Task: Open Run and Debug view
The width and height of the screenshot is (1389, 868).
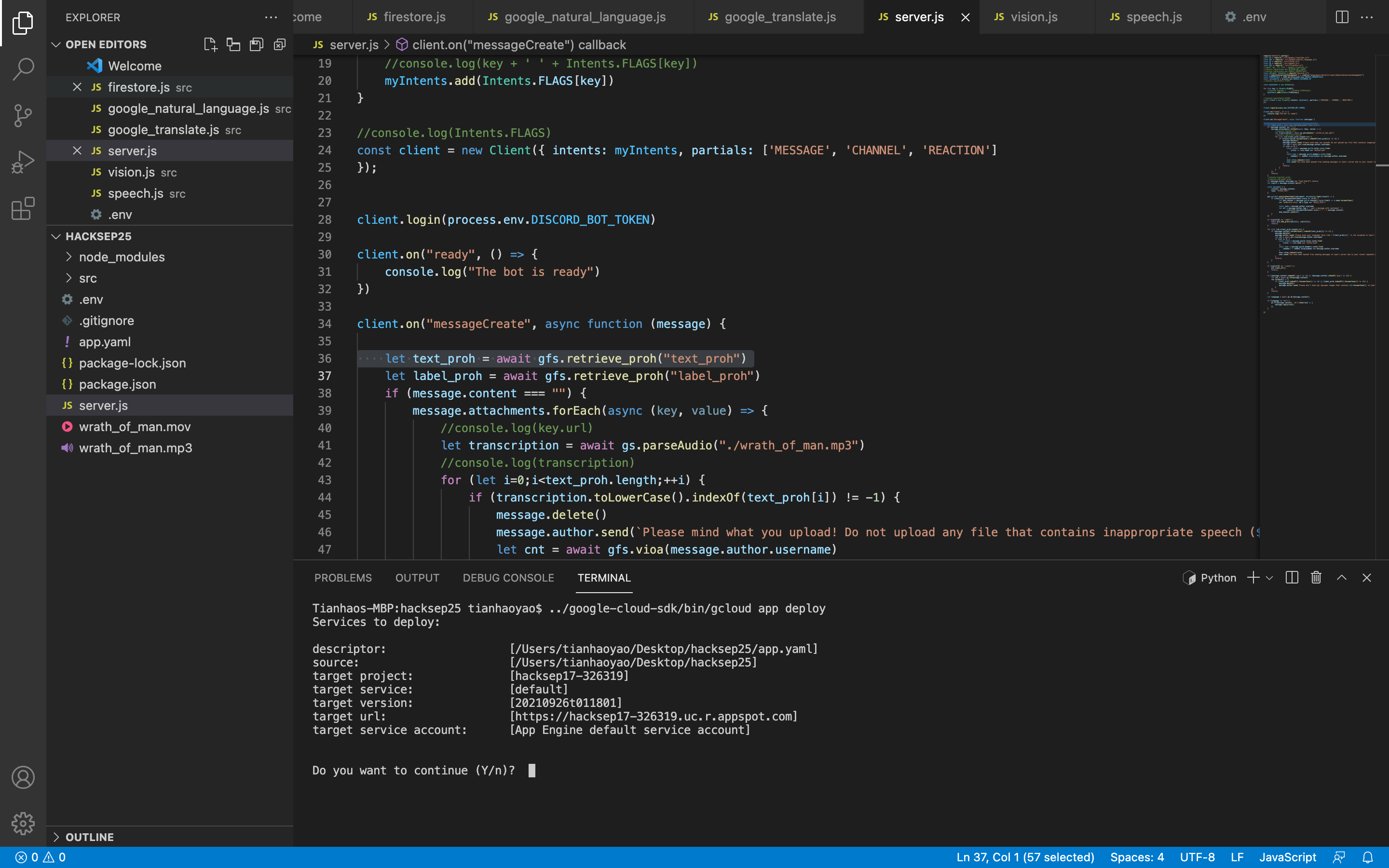Action: coord(23,162)
